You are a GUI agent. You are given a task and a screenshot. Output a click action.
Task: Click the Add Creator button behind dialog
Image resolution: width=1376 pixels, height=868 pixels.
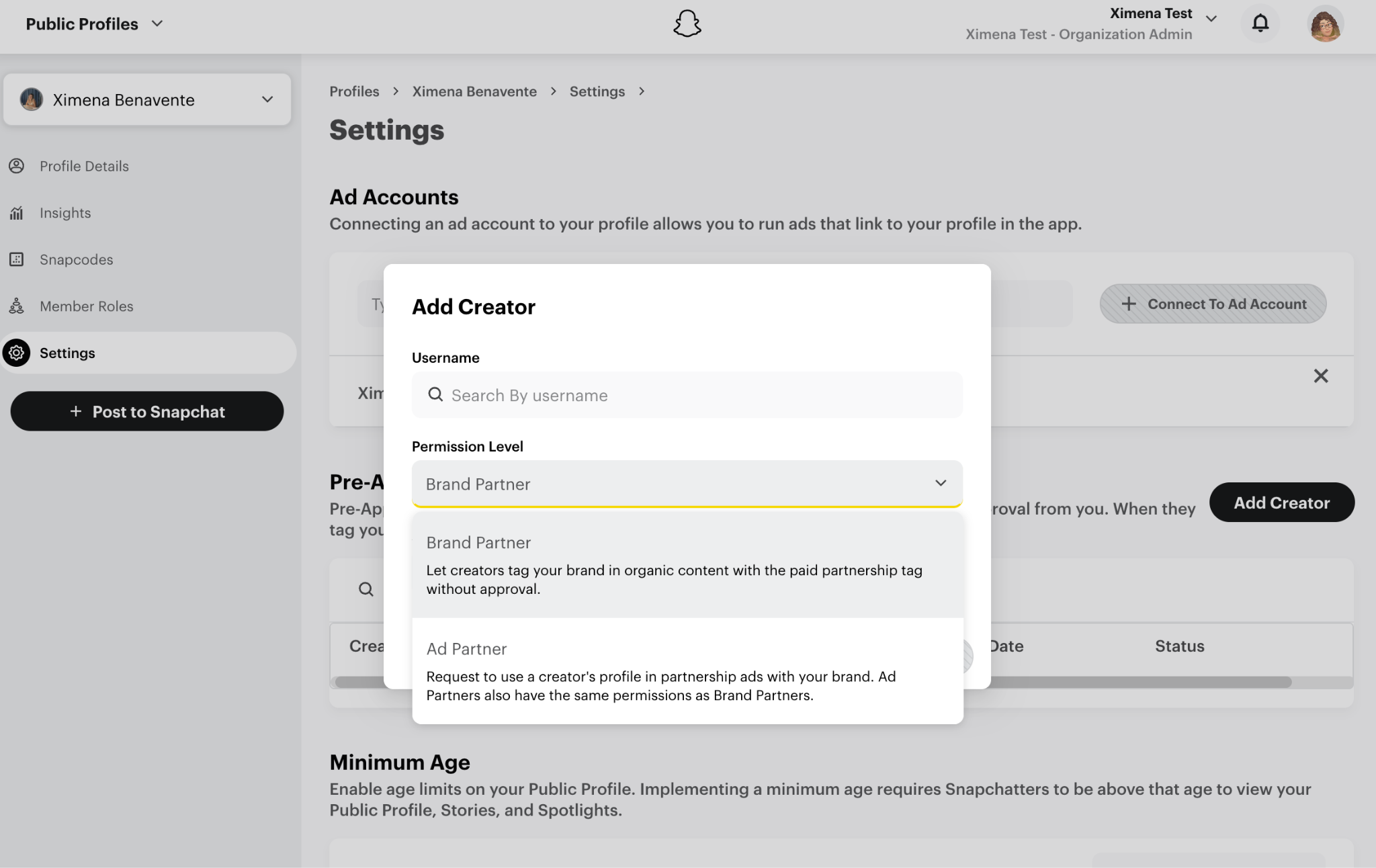[x=1281, y=502]
